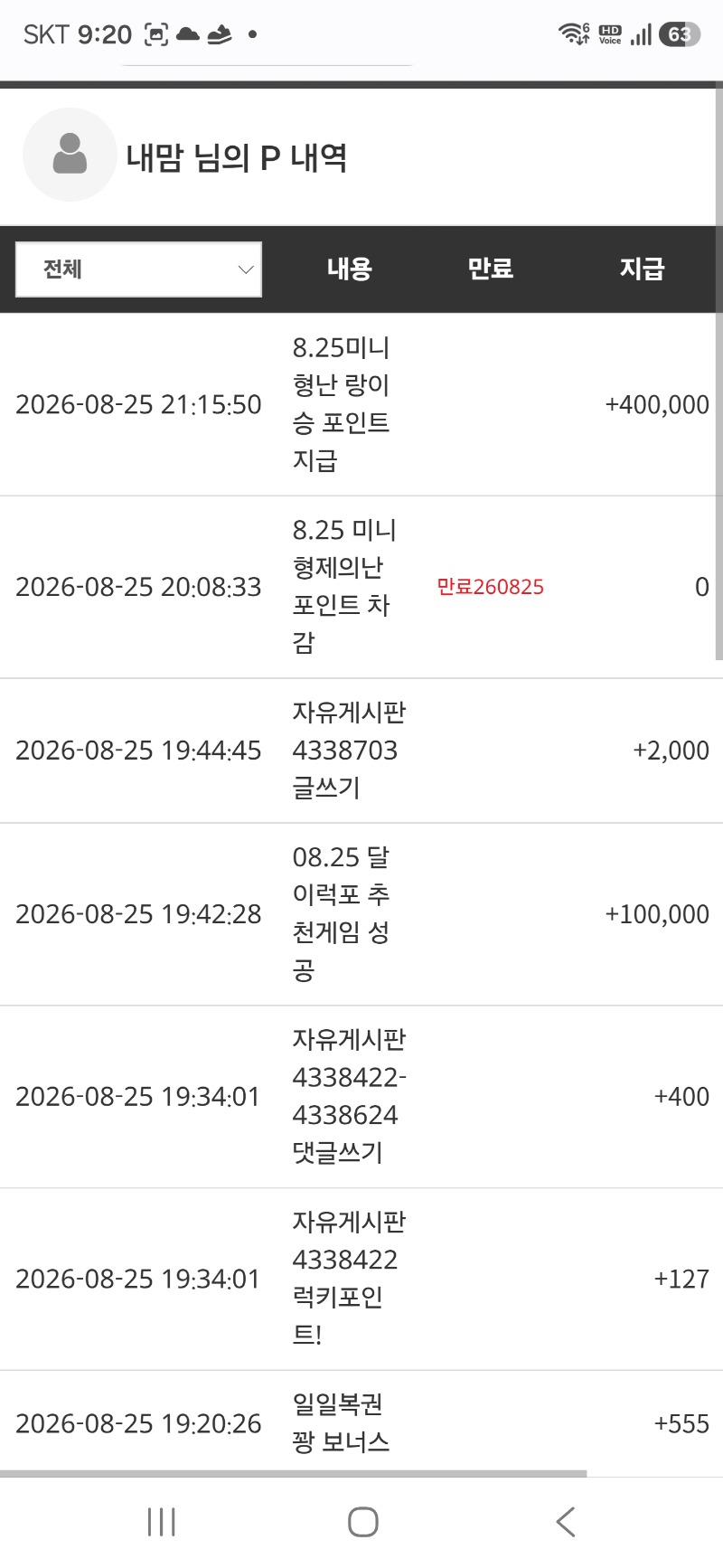This screenshot has height=1568, width=723.
Task: Open the Android recent apps button
Action: click(x=162, y=1522)
